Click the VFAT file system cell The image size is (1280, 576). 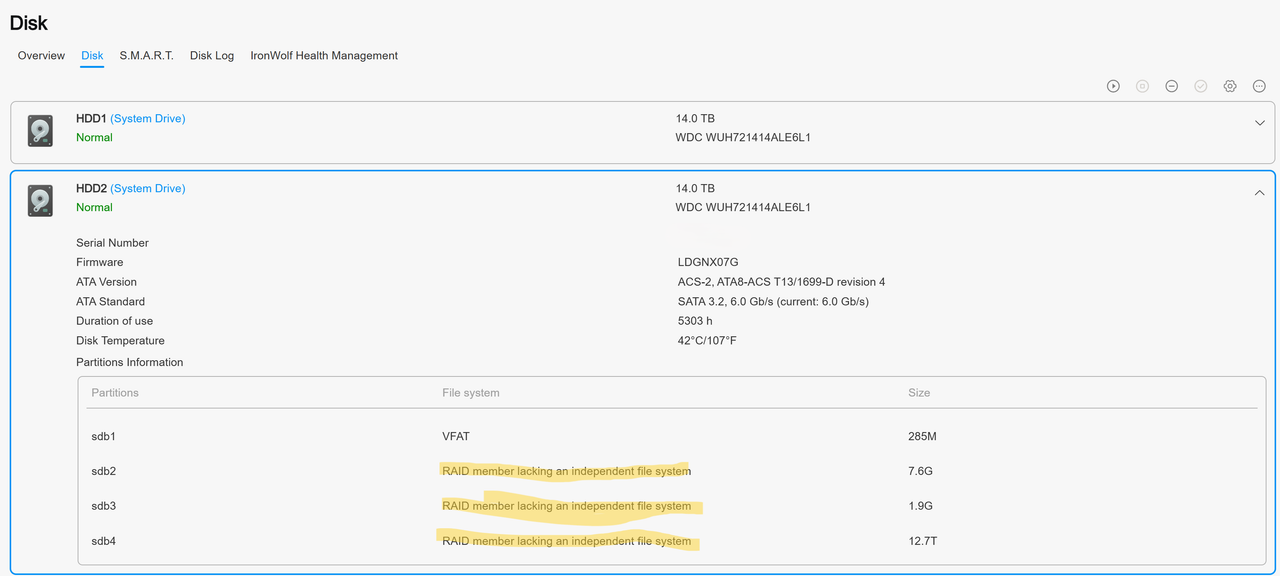pyautogui.click(x=456, y=436)
